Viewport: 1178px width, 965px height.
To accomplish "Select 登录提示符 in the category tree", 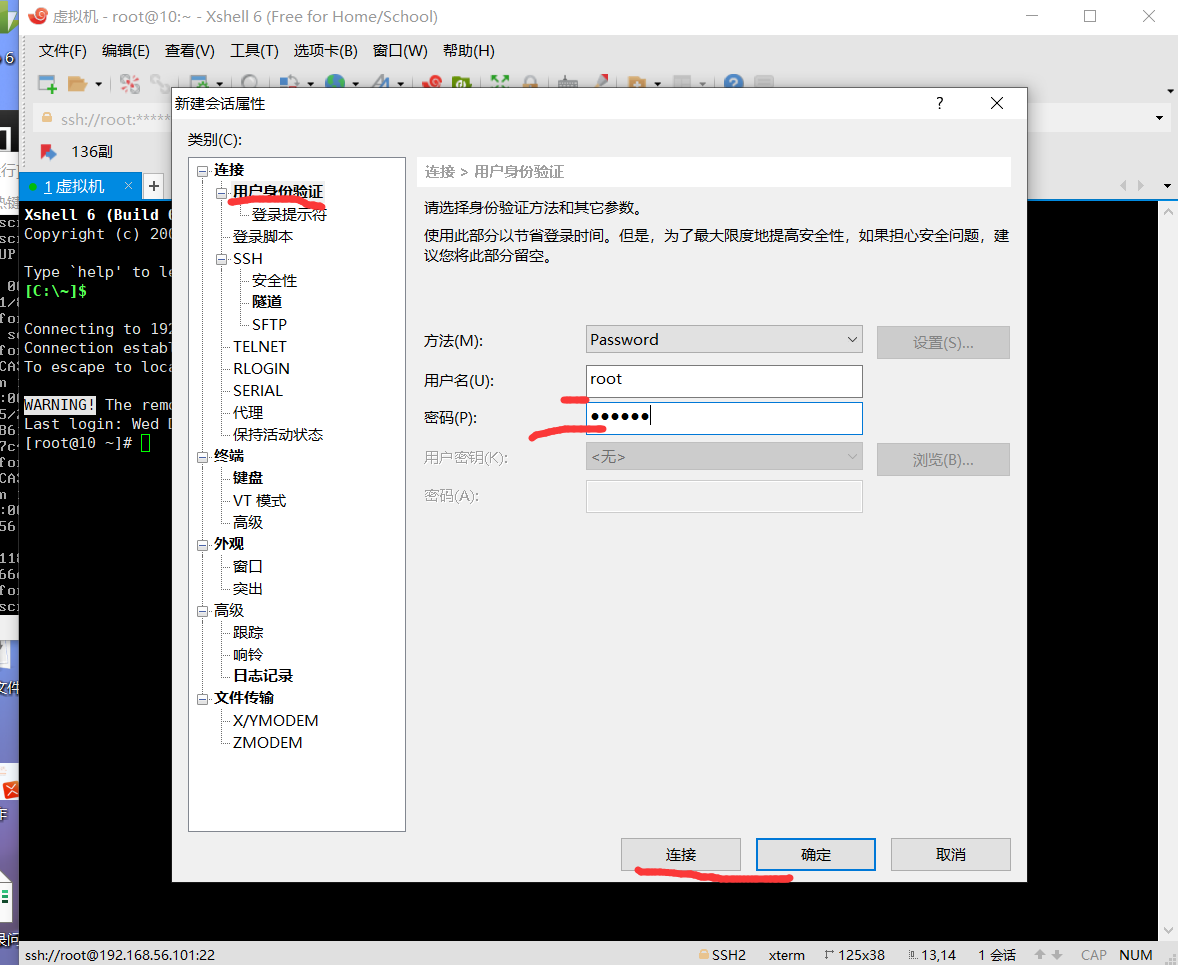I will [x=288, y=214].
